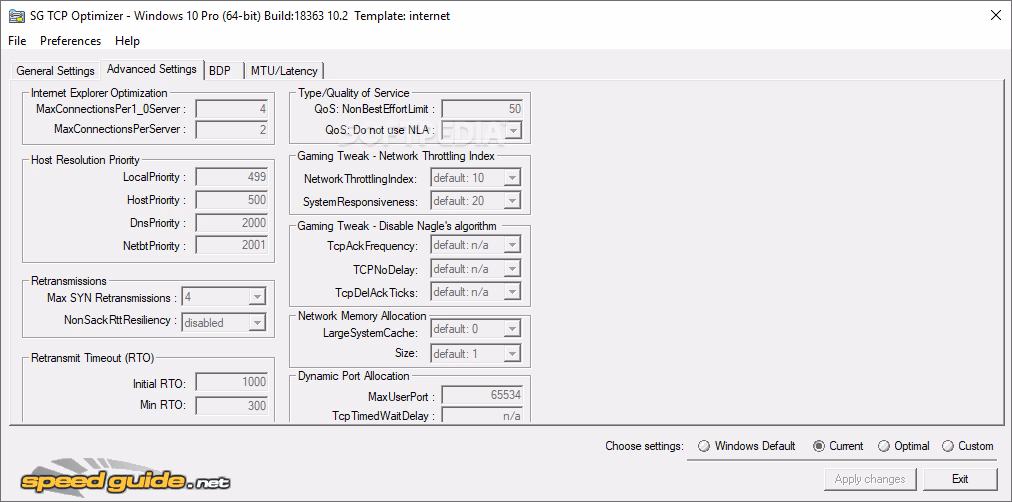The image size is (1012, 502).
Task: Click the Exit button
Action: coord(960,479)
